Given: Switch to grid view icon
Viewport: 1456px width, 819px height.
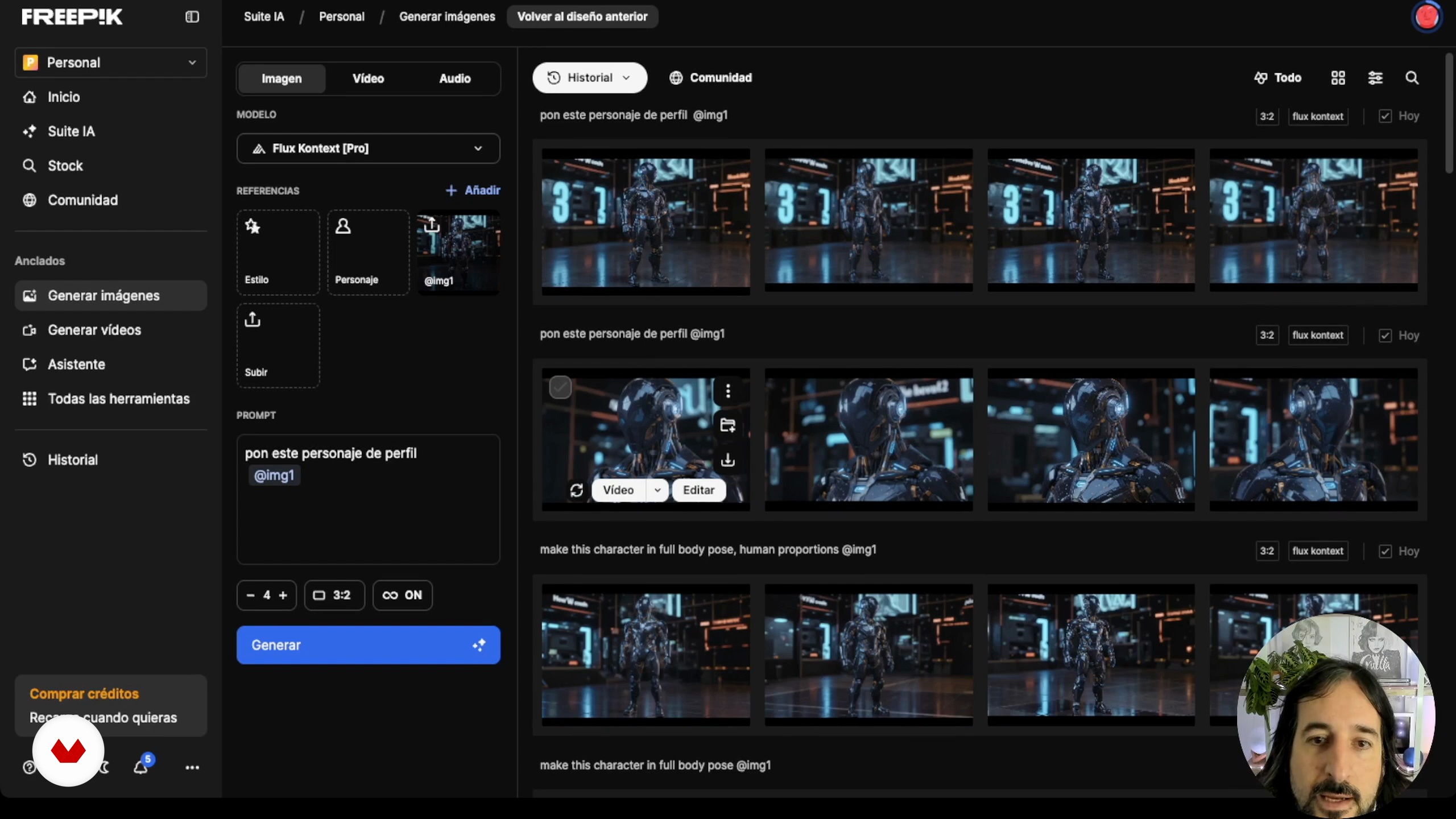Looking at the screenshot, I should click(1338, 78).
